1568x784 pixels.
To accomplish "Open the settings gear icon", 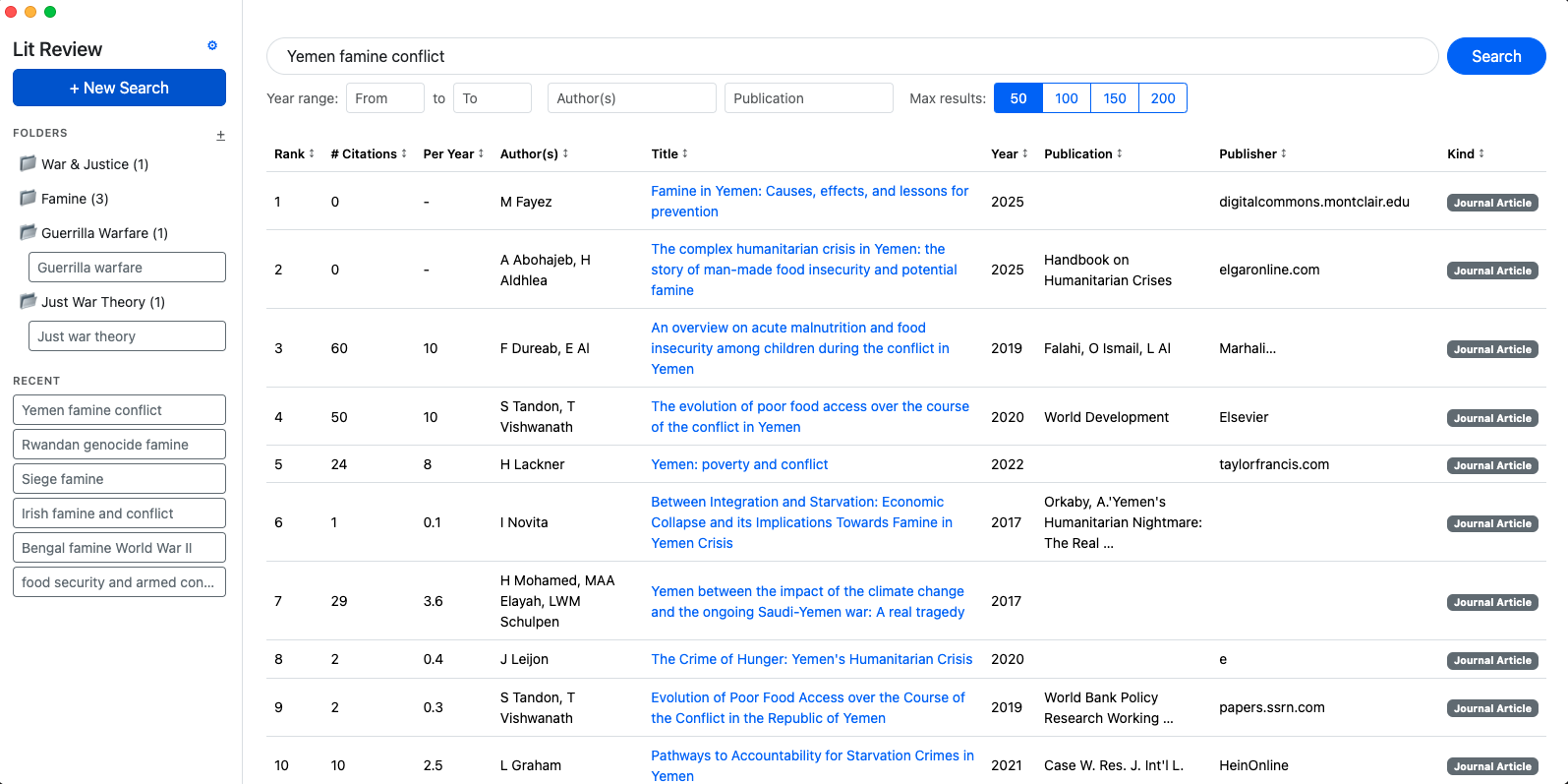I will (212, 46).
